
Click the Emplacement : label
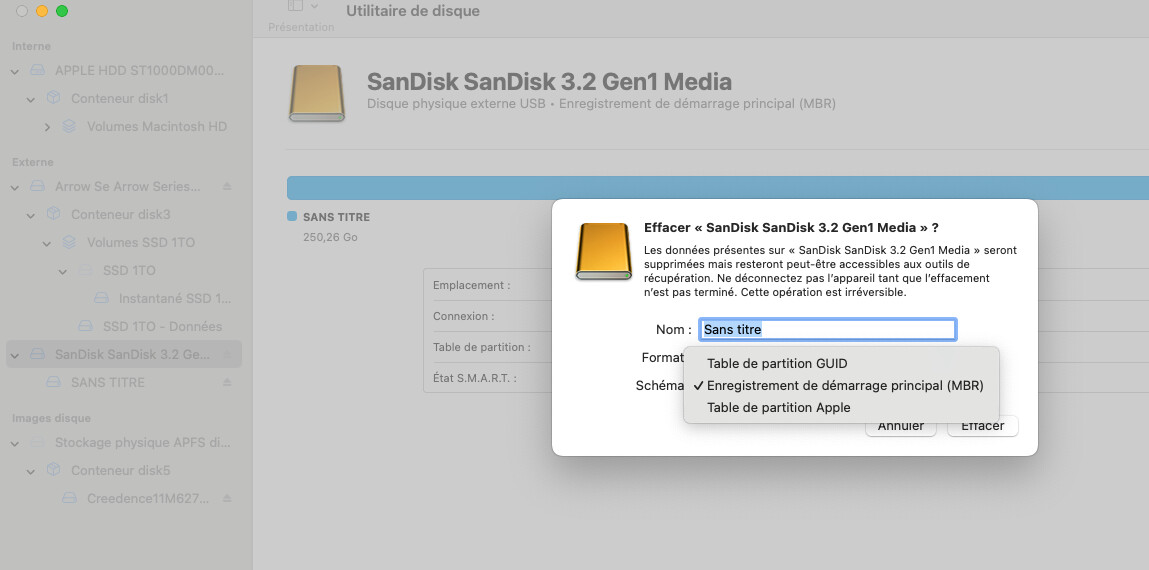point(472,285)
